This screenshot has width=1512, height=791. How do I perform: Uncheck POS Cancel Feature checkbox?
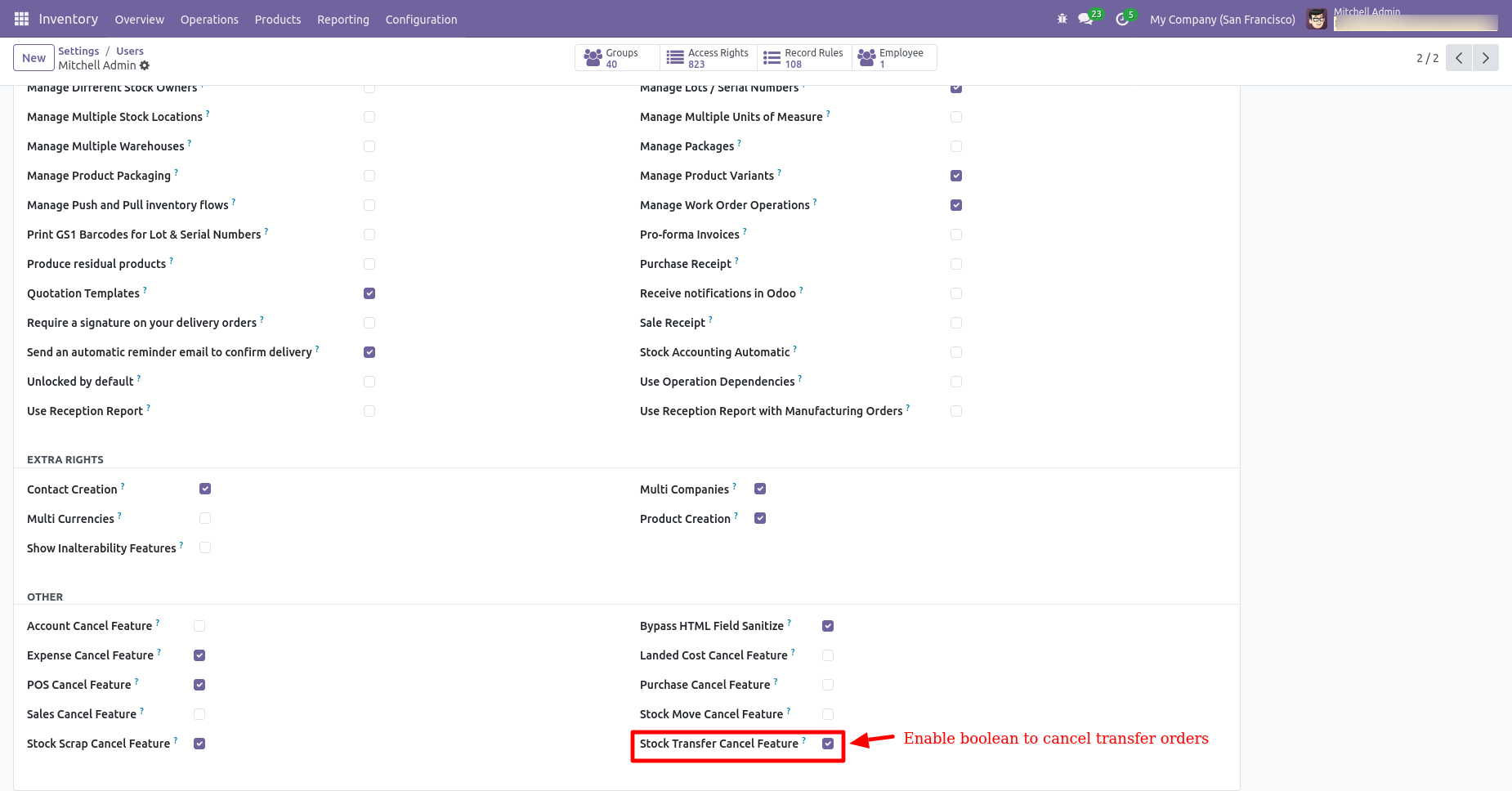(x=199, y=685)
